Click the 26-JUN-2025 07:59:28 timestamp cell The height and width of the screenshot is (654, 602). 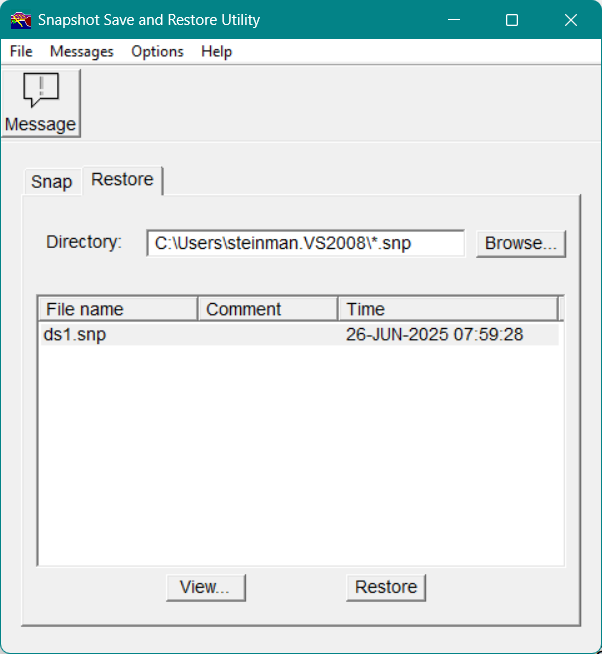[x=435, y=335]
